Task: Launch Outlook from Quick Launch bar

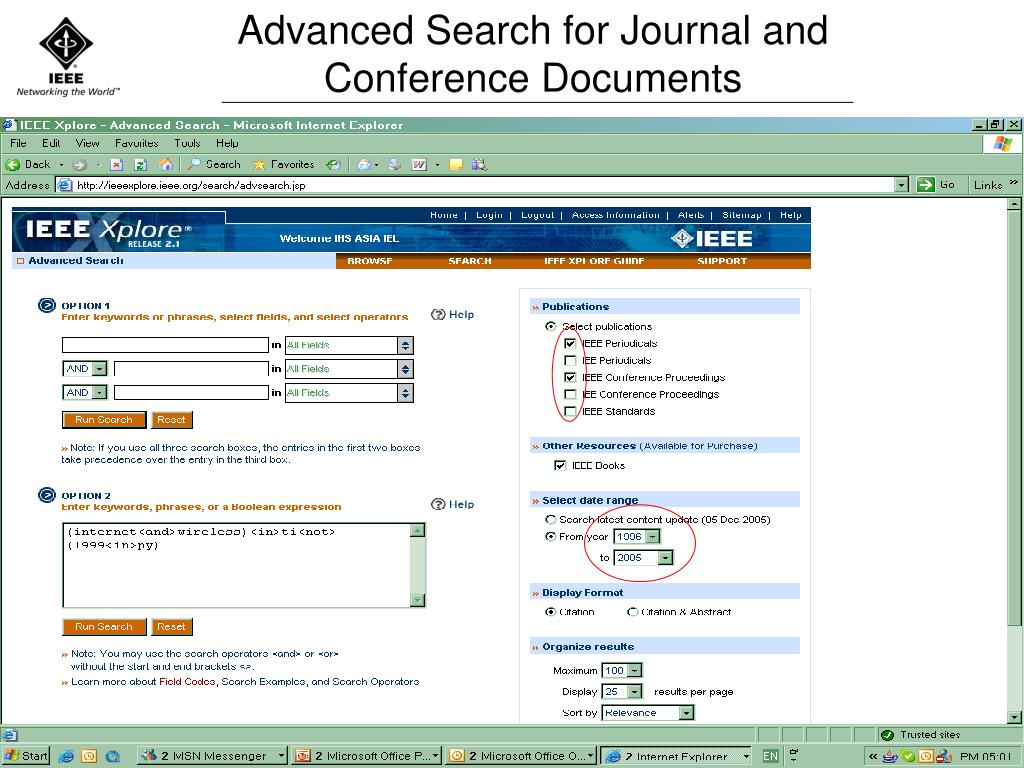Action: 89,756
